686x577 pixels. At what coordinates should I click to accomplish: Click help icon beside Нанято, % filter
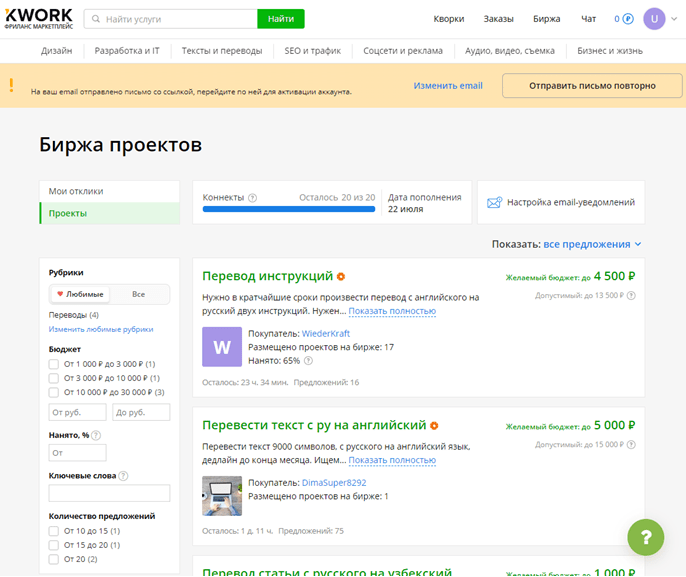coord(96,435)
